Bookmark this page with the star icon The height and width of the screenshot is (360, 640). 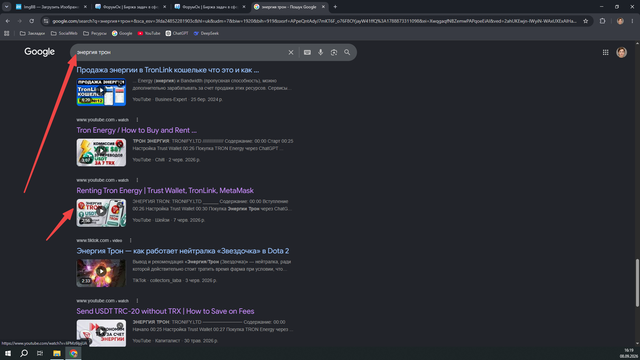point(585,21)
